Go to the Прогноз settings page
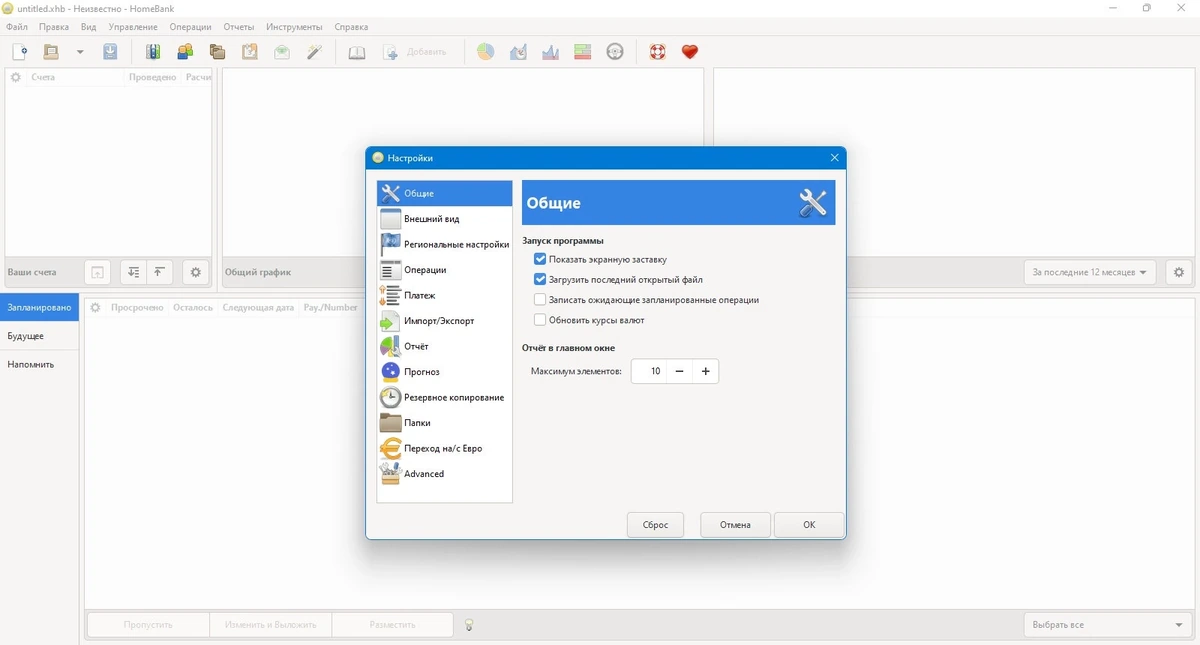 (444, 372)
